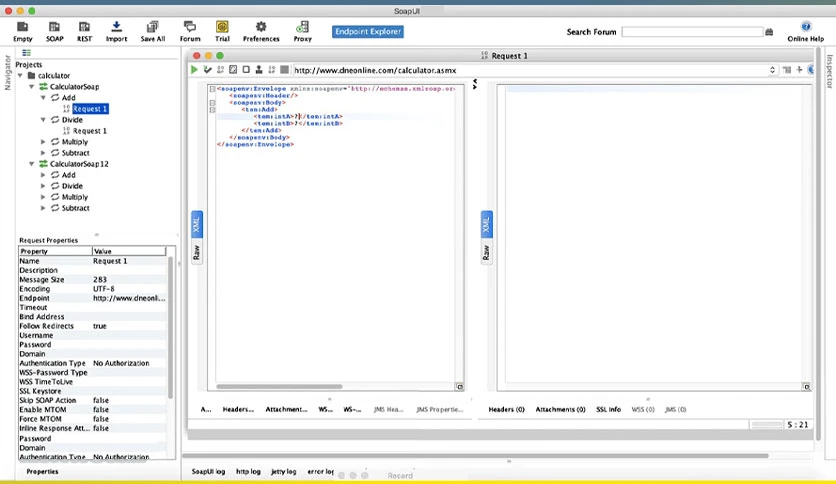Expand Subtract under CalculatorSoap
The height and width of the screenshot is (484, 836).
pos(43,153)
